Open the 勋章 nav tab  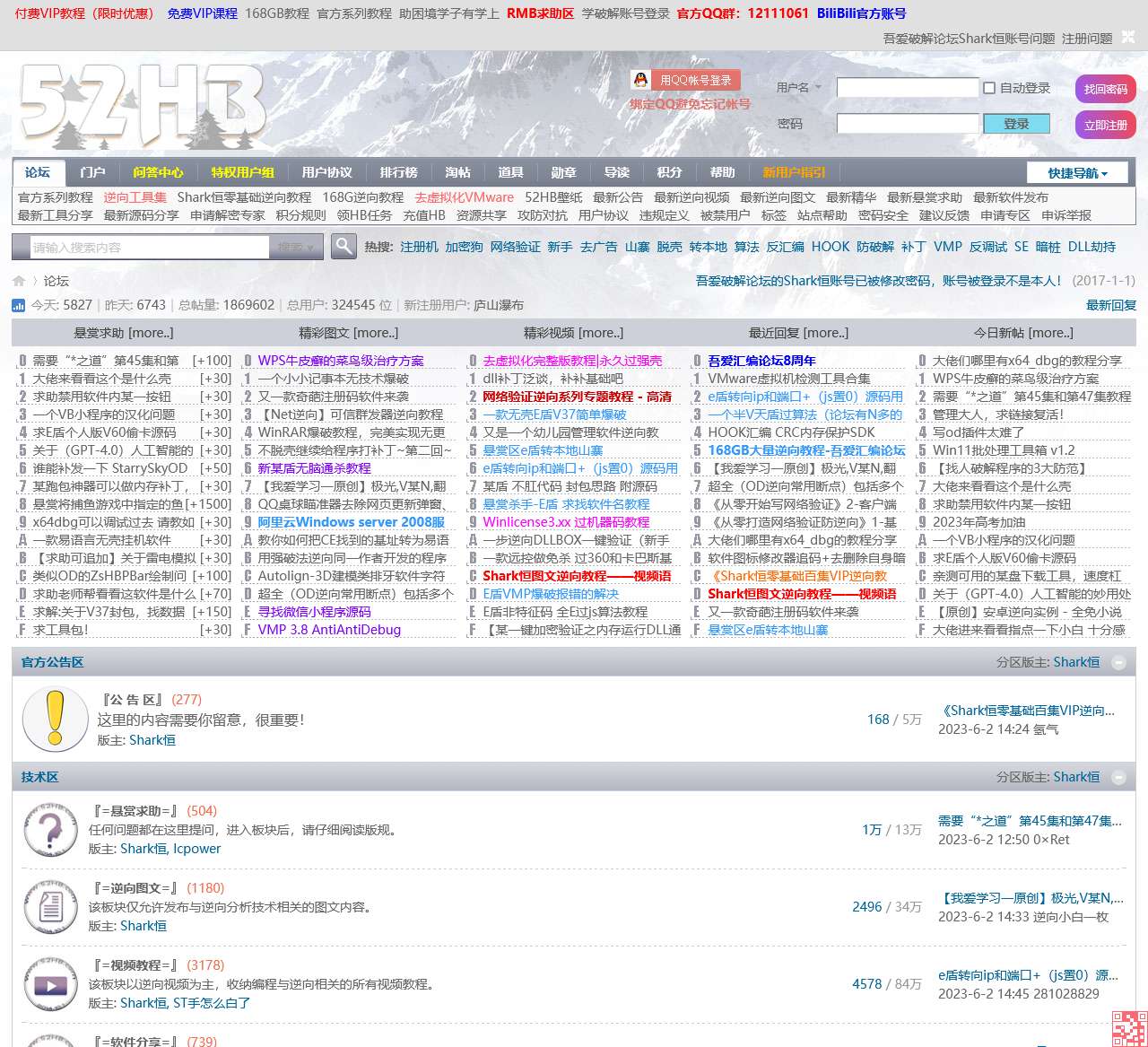pyautogui.click(x=563, y=172)
